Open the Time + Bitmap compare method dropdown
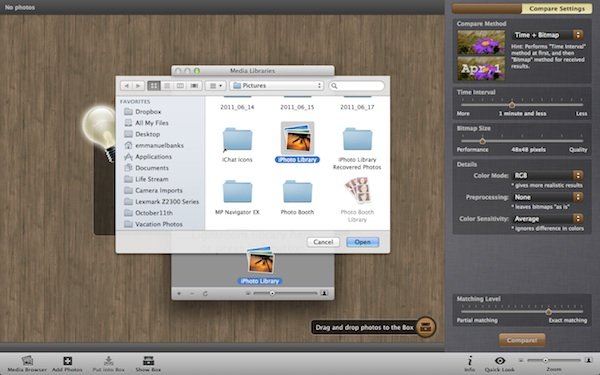This screenshot has height=375, width=600. click(x=548, y=35)
